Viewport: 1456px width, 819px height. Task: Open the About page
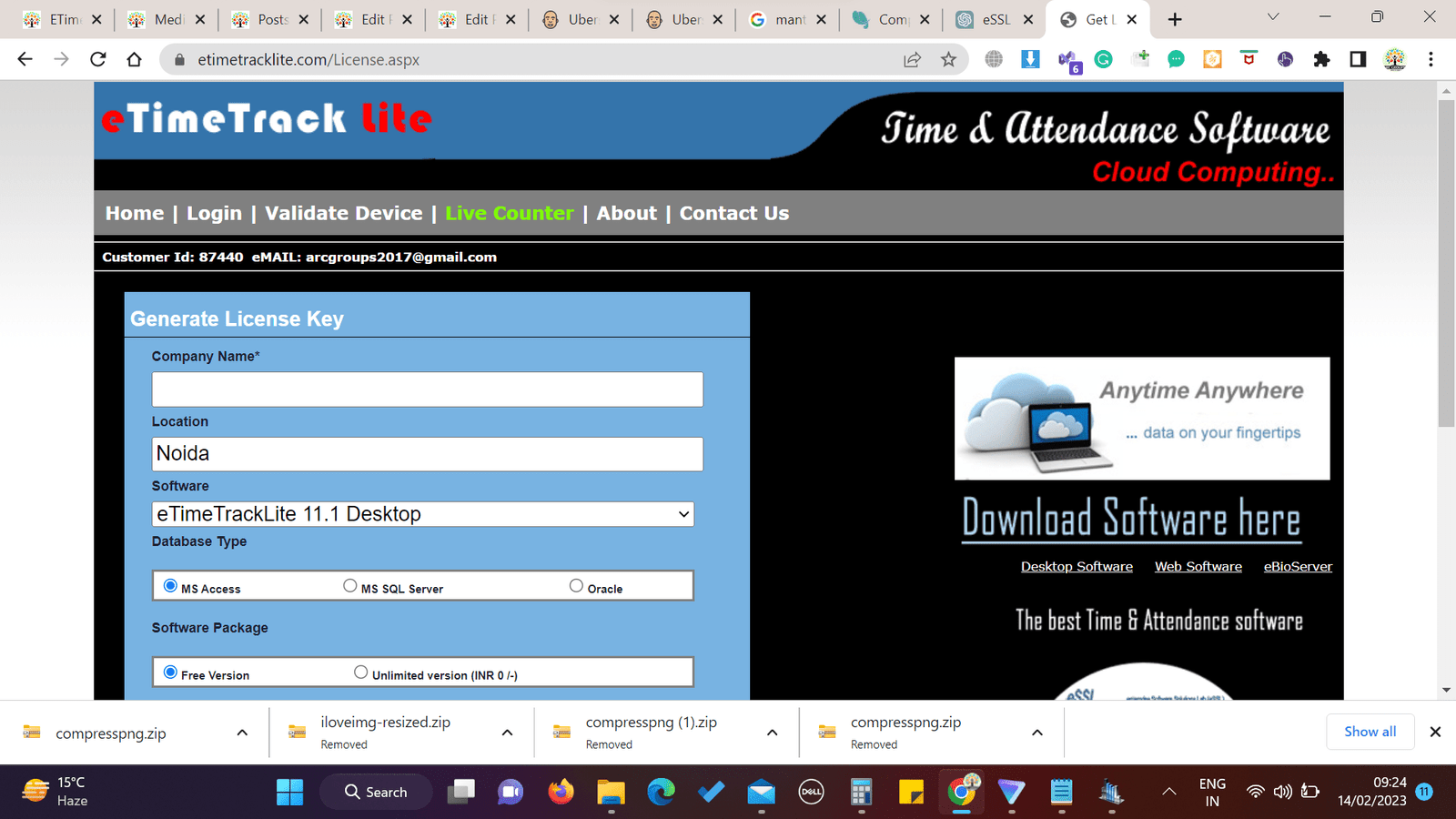[x=626, y=213]
